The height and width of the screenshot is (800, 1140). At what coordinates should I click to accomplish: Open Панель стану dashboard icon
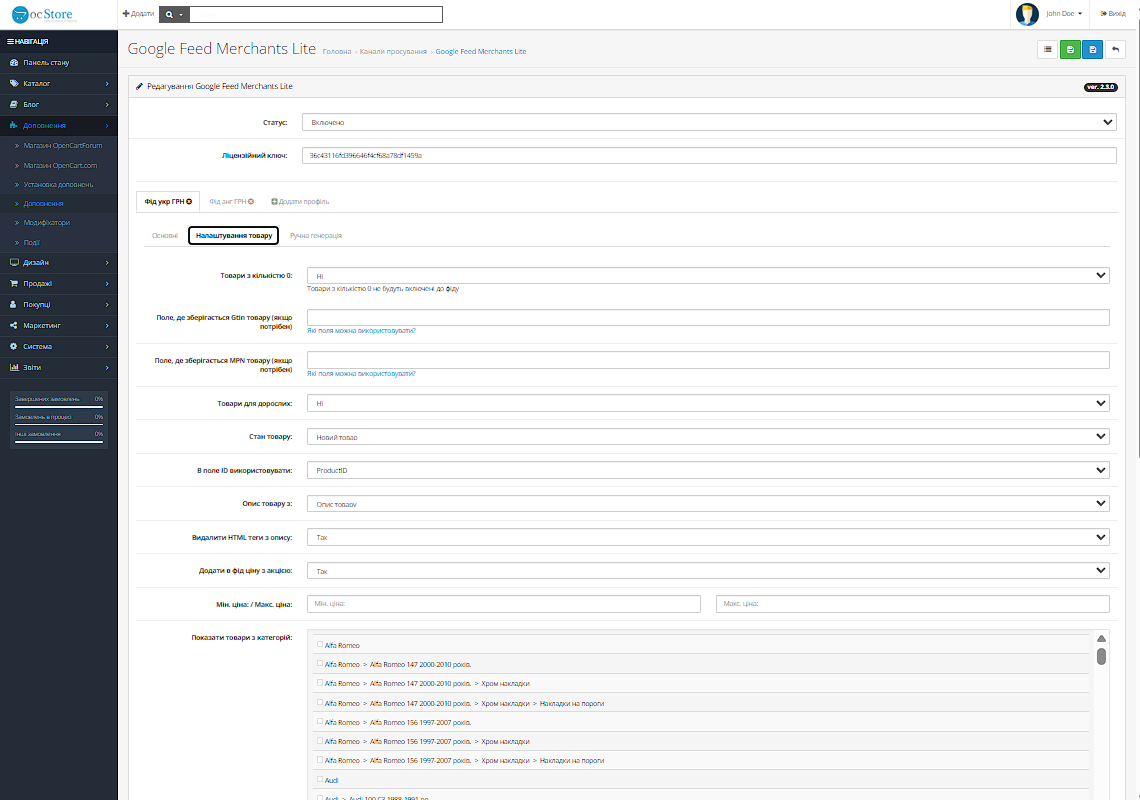click(x=13, y=63)
